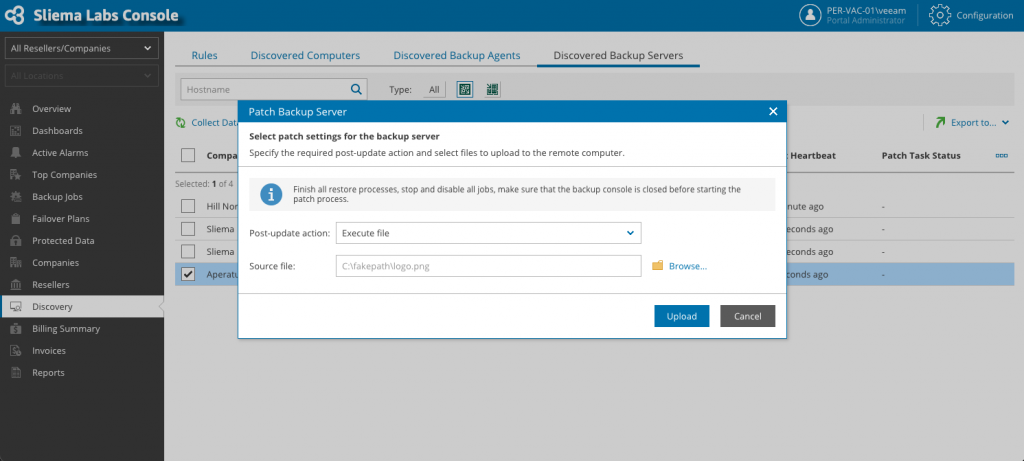This screenshot has height=461, width=1024.
Task: Click the Collect Data refresh icon
Action: click(181, 123)
